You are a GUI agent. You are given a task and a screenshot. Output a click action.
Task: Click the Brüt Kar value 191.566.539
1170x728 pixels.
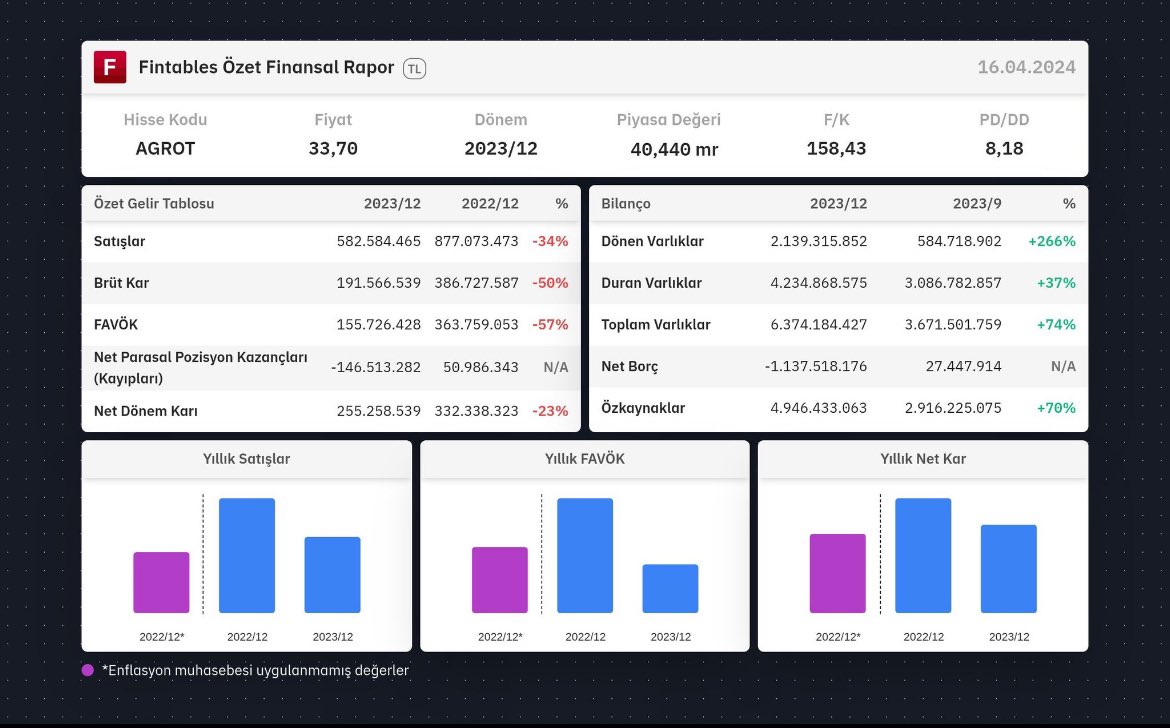(x=378, y=283)
